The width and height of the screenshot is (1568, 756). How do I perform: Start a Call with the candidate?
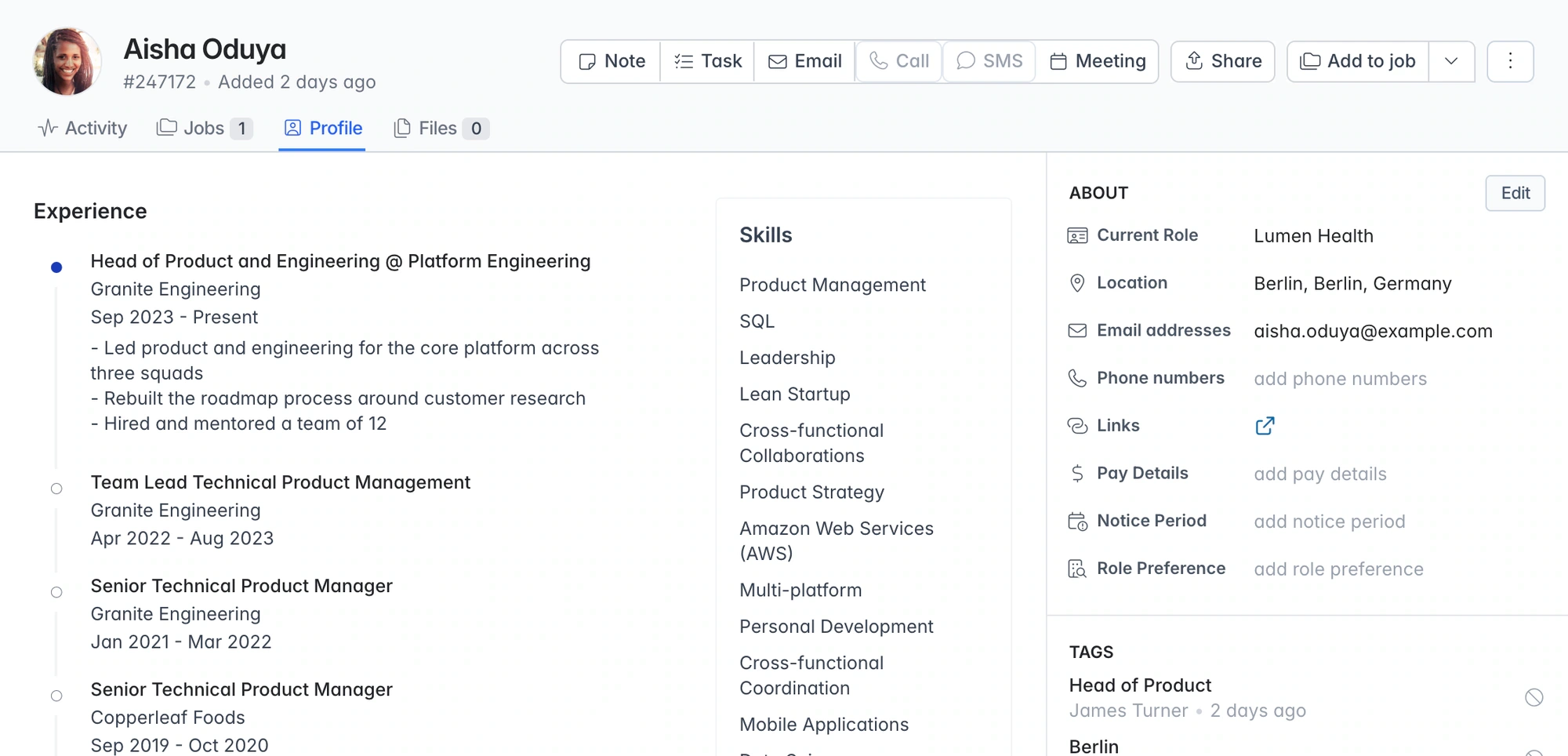tap(899, 61)
